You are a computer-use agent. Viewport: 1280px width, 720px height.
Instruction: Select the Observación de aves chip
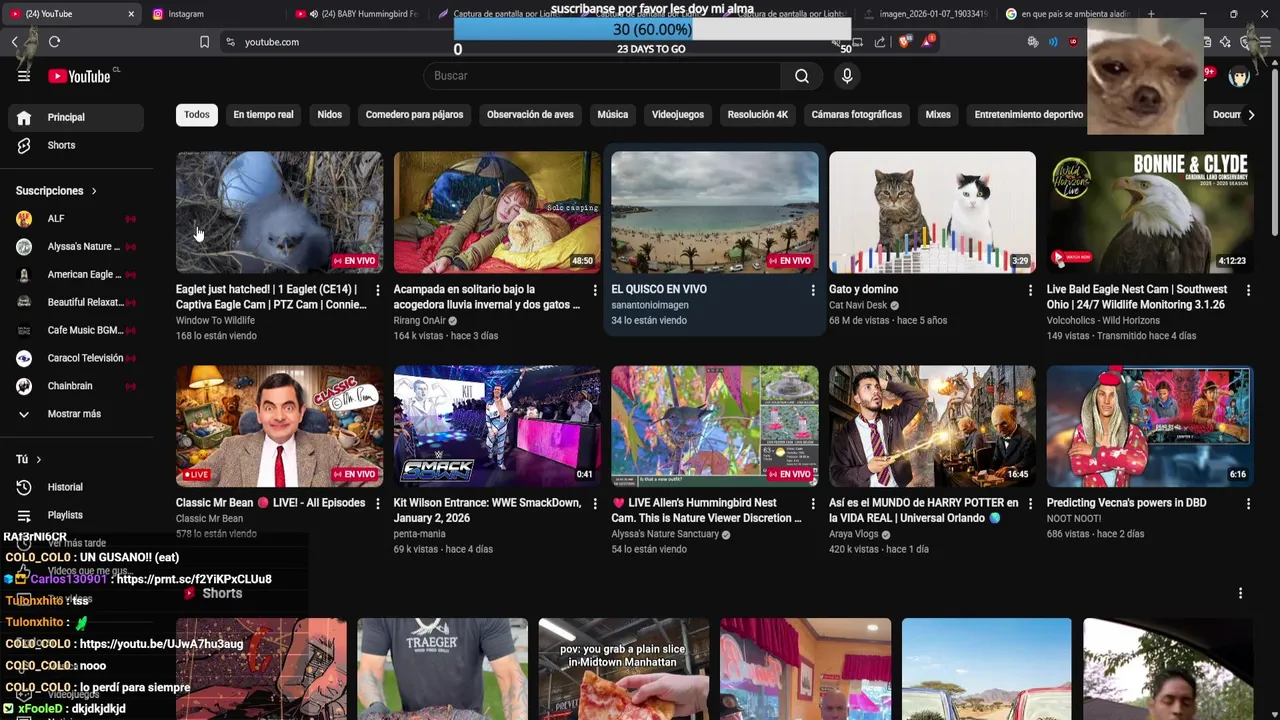530,115
